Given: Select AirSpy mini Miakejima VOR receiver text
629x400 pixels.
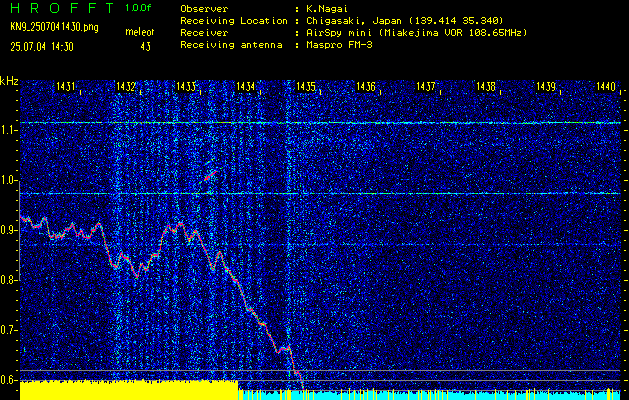Looking at the screenshot, I should (416, 32).
